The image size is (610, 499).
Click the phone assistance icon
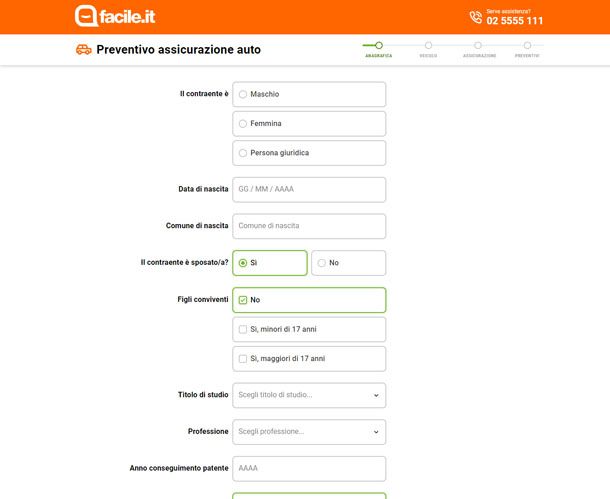tap(475, 17)
